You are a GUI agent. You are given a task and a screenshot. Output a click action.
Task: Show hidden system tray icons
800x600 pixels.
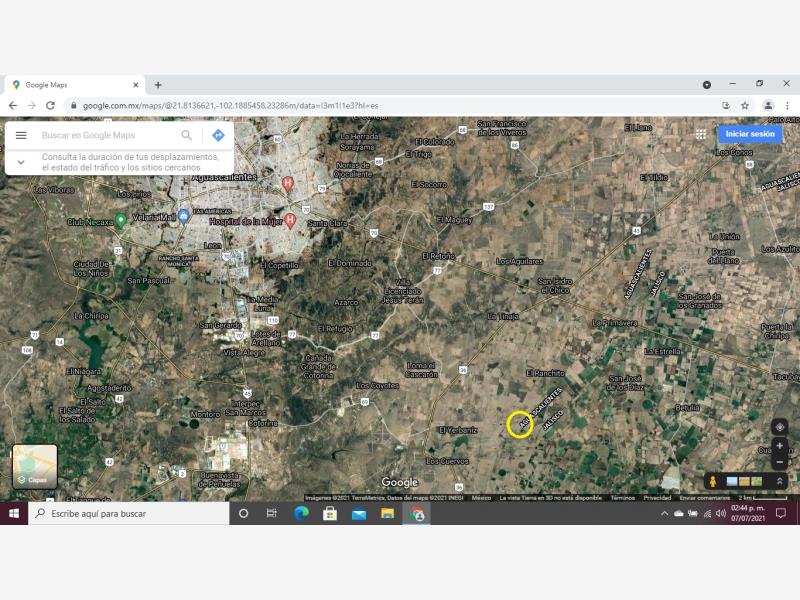tap(664, 514)
